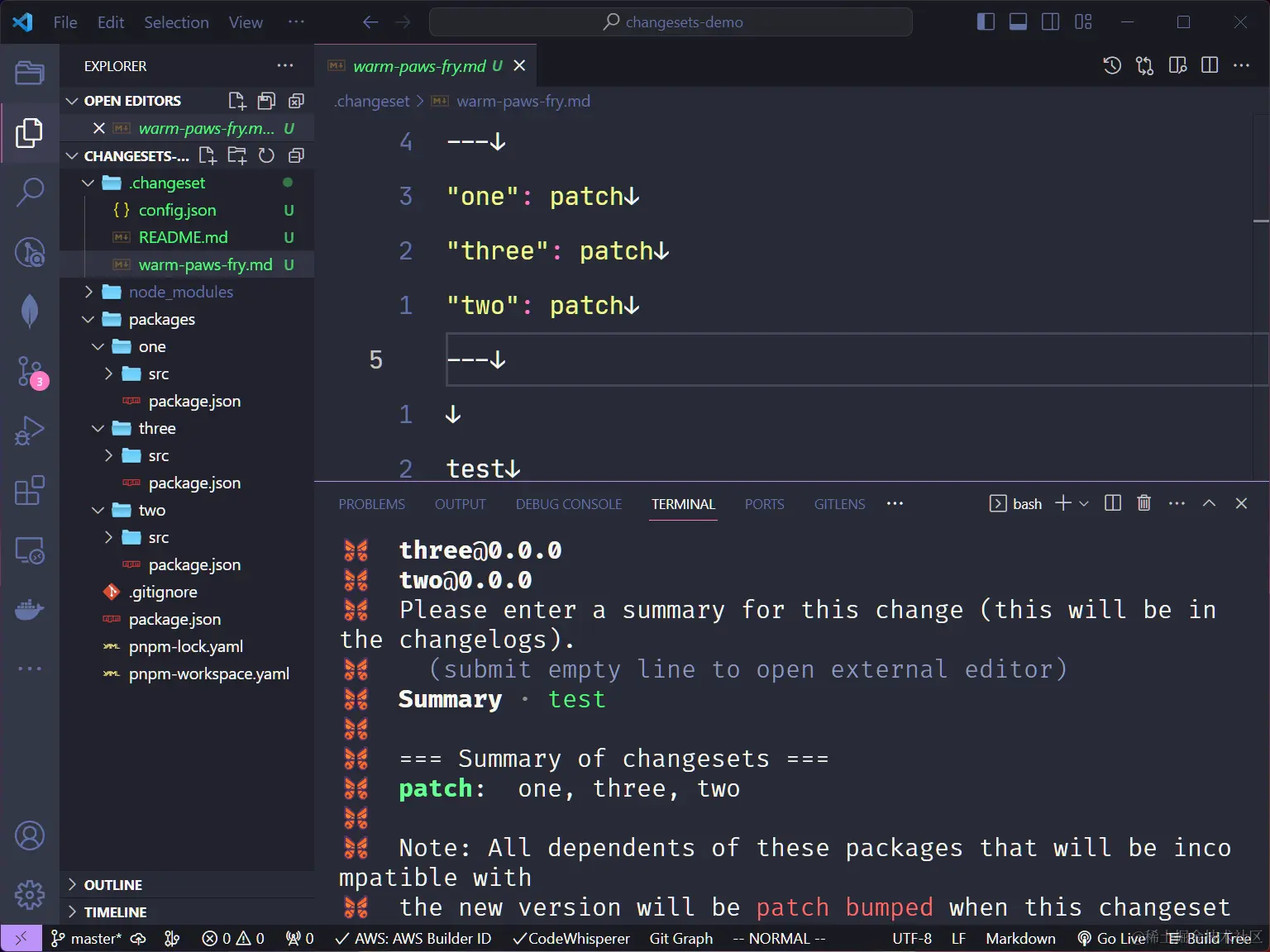This screenshot has width=1270, height=952.
Task: Open Source Control view with 3 changes
Action: pos(30,372)
